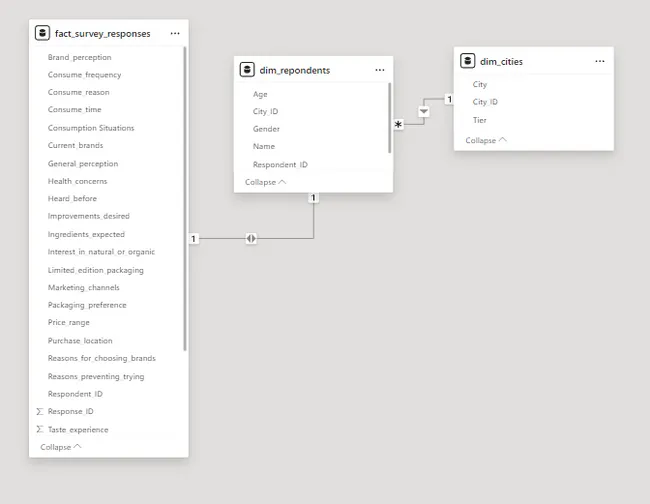Click the dim_repondents field list scrollbar

pyautogui.click(x=390, y=118)
